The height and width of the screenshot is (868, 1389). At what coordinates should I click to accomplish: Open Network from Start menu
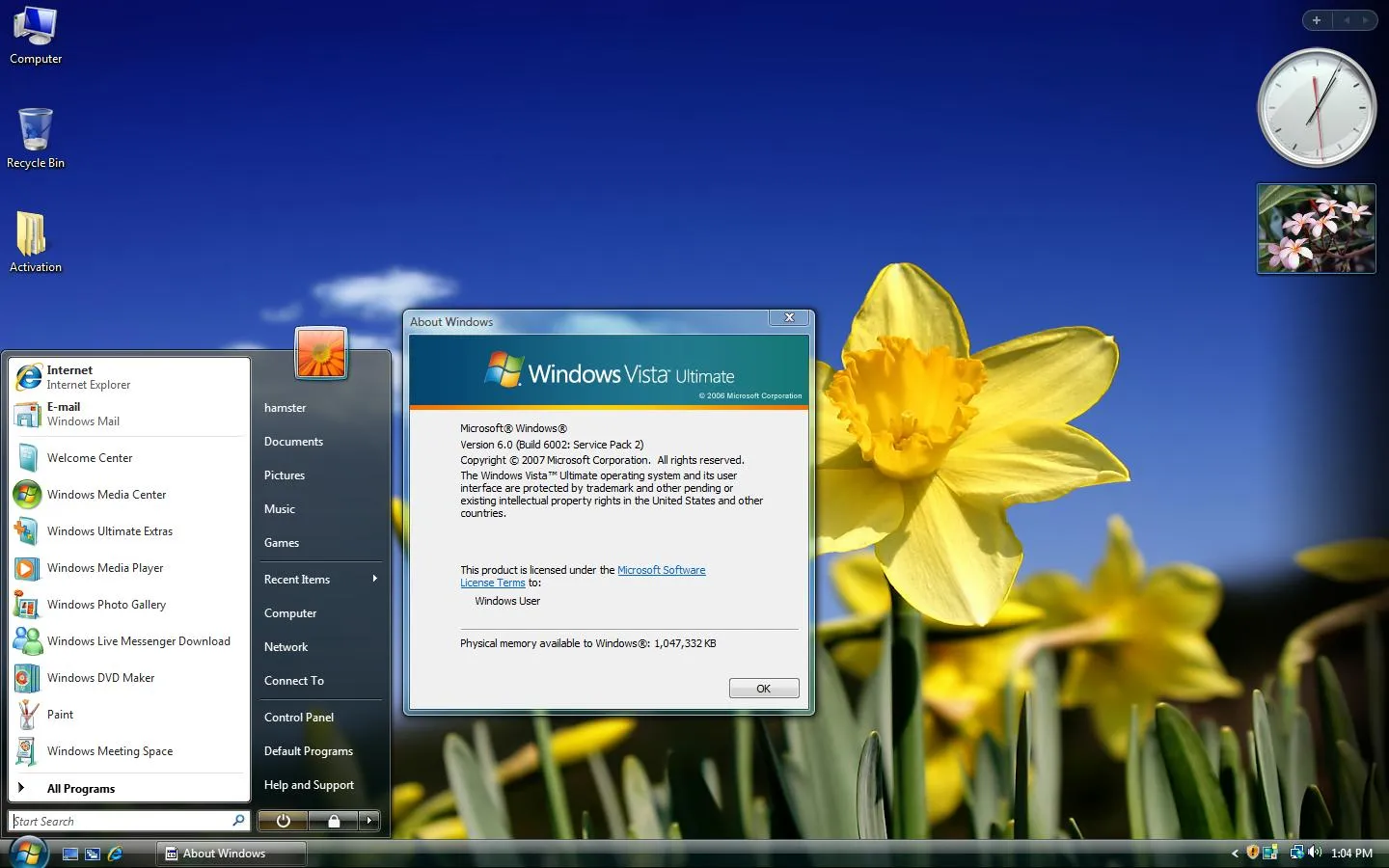(x=321, y=647)
